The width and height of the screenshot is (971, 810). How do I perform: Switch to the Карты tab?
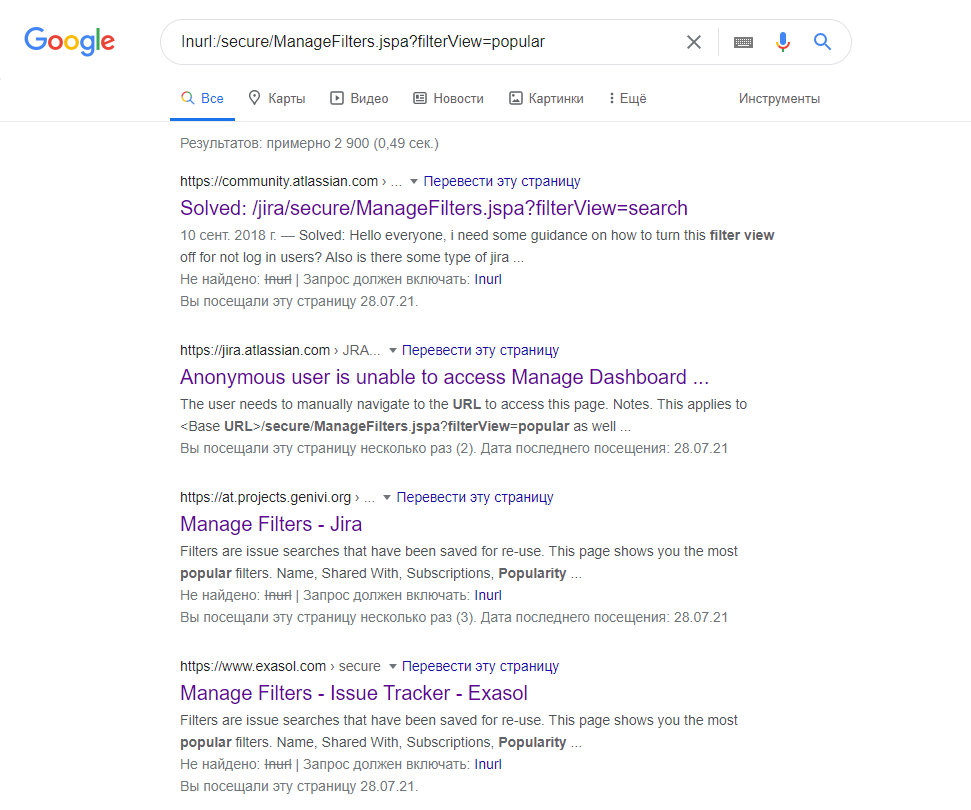pos(276,98)
